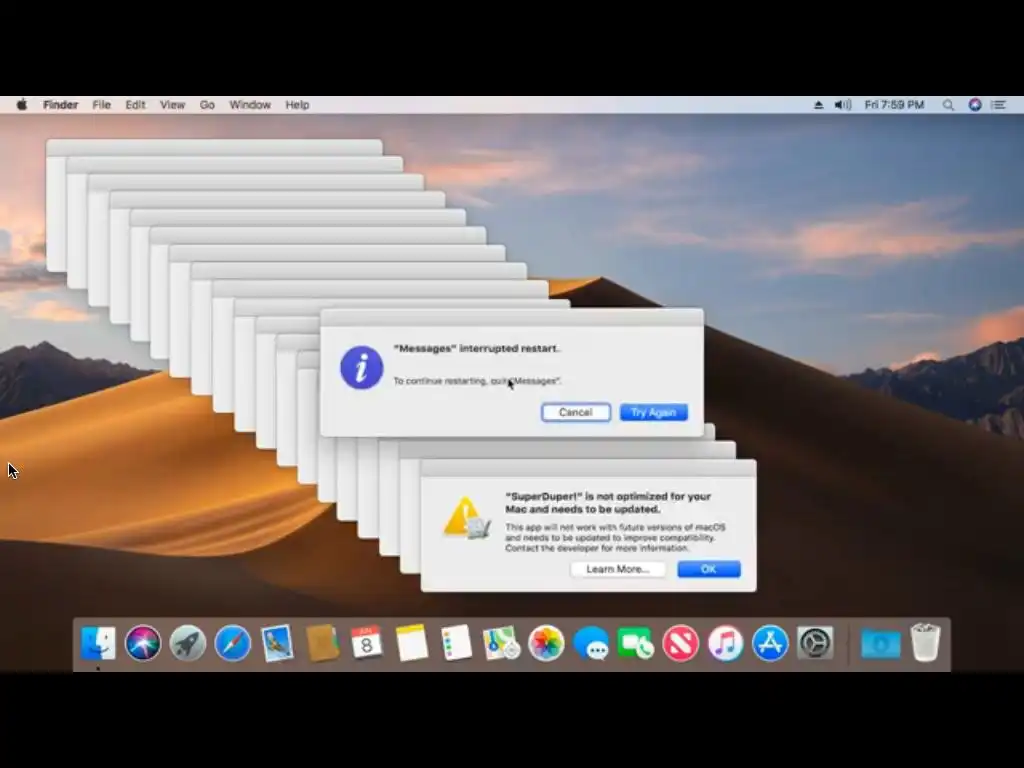The height and width of the screenshot is (768, 1024).
Task: Click Learn More in SuperDuper warning
Action: [618, 569]
